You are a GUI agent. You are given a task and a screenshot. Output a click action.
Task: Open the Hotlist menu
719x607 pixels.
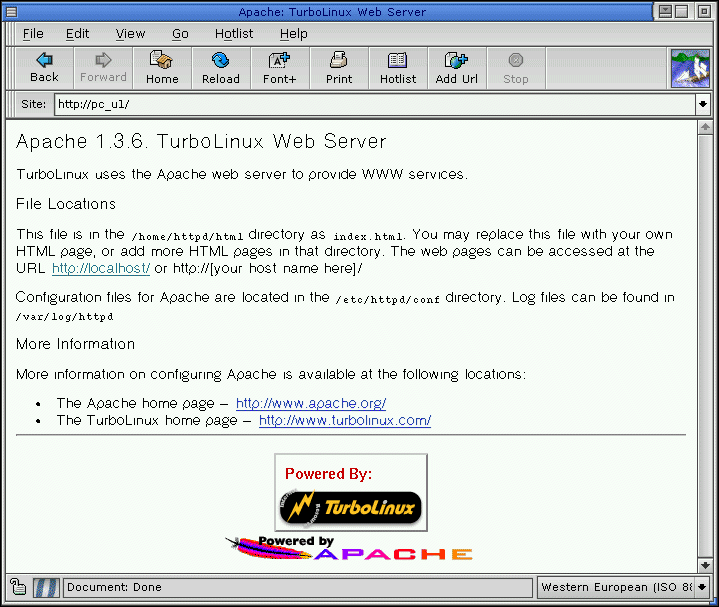(x=234, y=34)
